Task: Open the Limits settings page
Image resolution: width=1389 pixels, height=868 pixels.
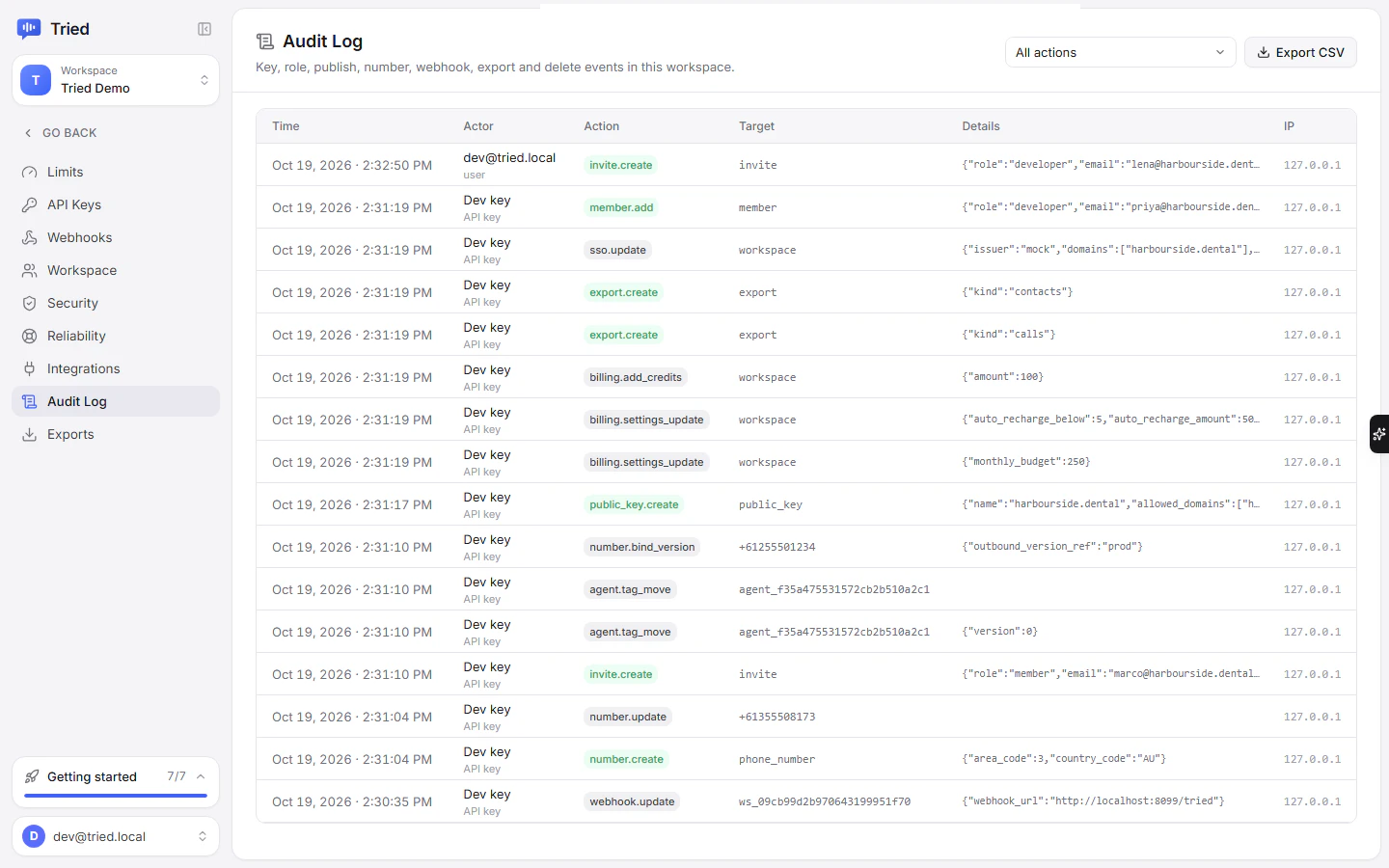Action: pos(116,172)
